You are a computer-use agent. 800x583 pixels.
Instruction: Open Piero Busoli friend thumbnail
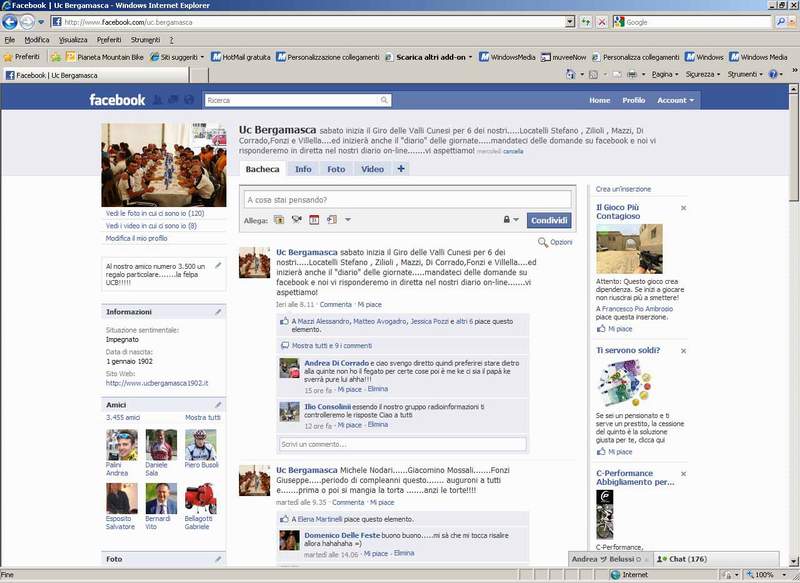201,445
